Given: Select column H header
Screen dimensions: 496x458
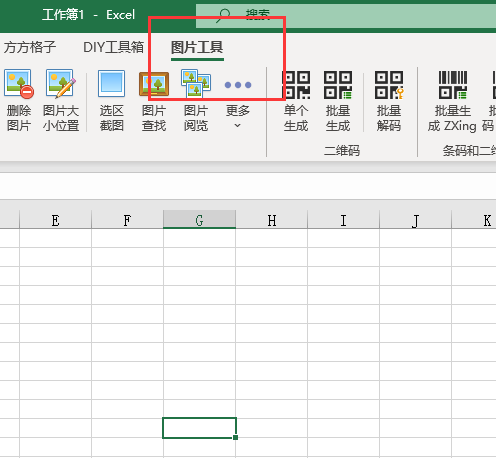Looking at the screenshot, I should 272,220.
